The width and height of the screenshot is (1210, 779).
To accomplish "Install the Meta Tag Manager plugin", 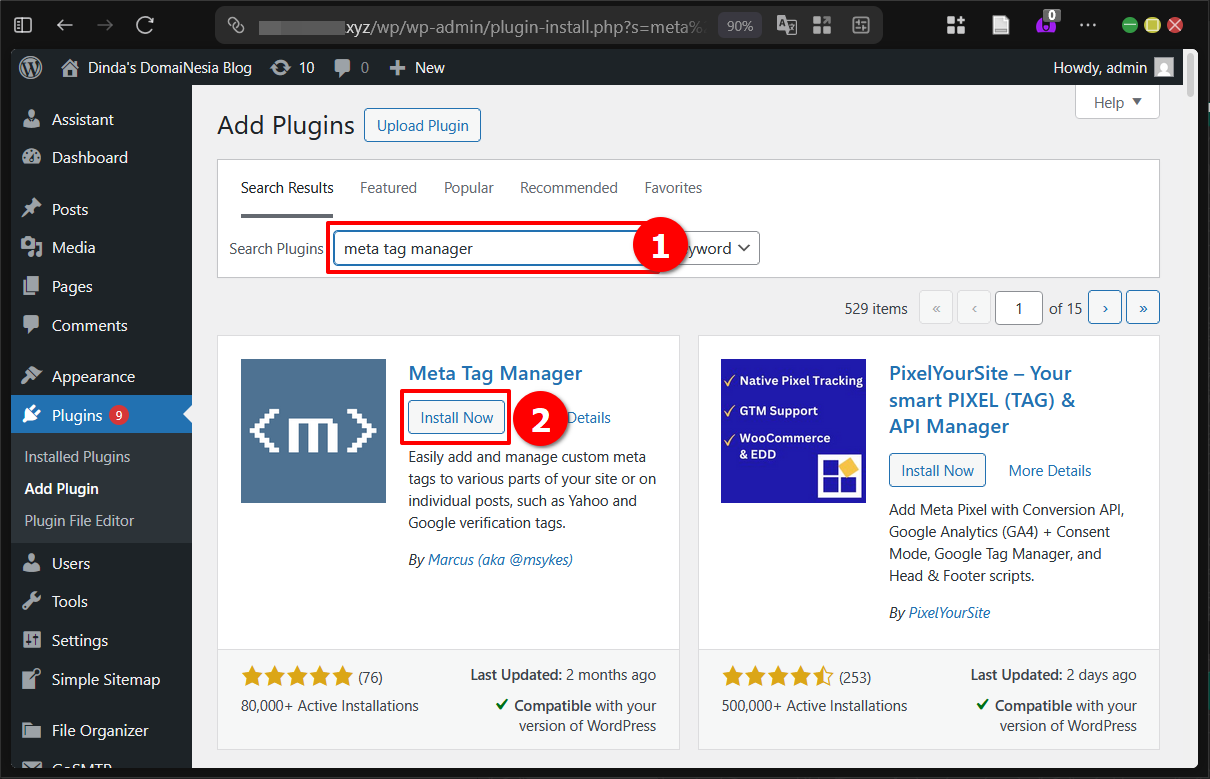I will point(455,417).
